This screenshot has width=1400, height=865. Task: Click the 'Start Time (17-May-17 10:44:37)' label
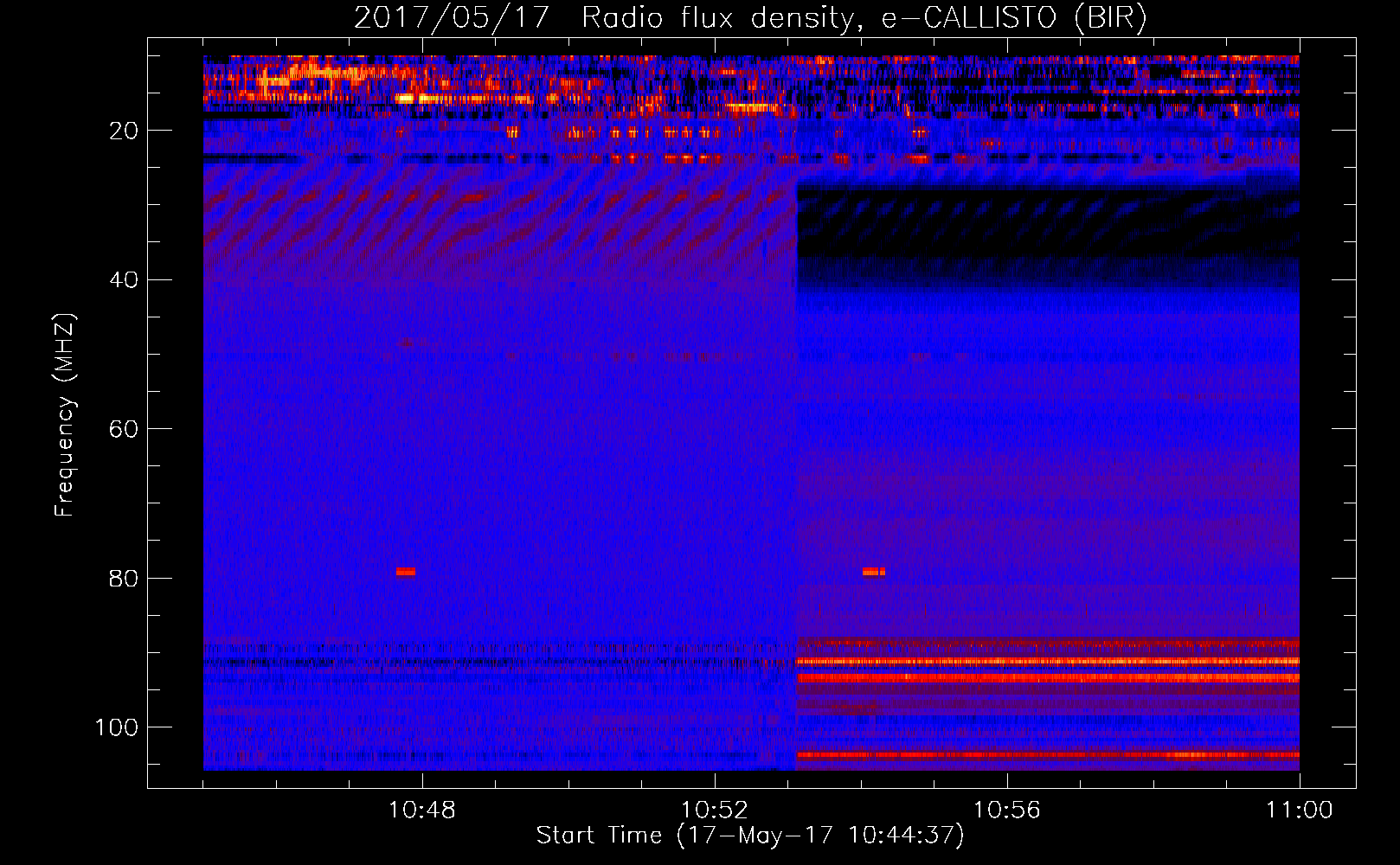click(x=750, y=836)
